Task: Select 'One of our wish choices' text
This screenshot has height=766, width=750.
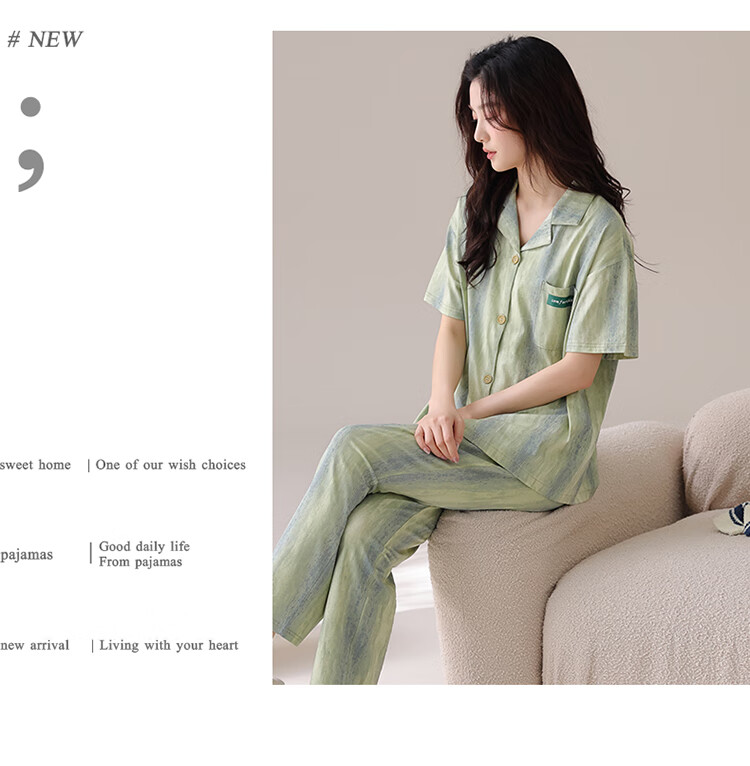Action: click(171, 465)
